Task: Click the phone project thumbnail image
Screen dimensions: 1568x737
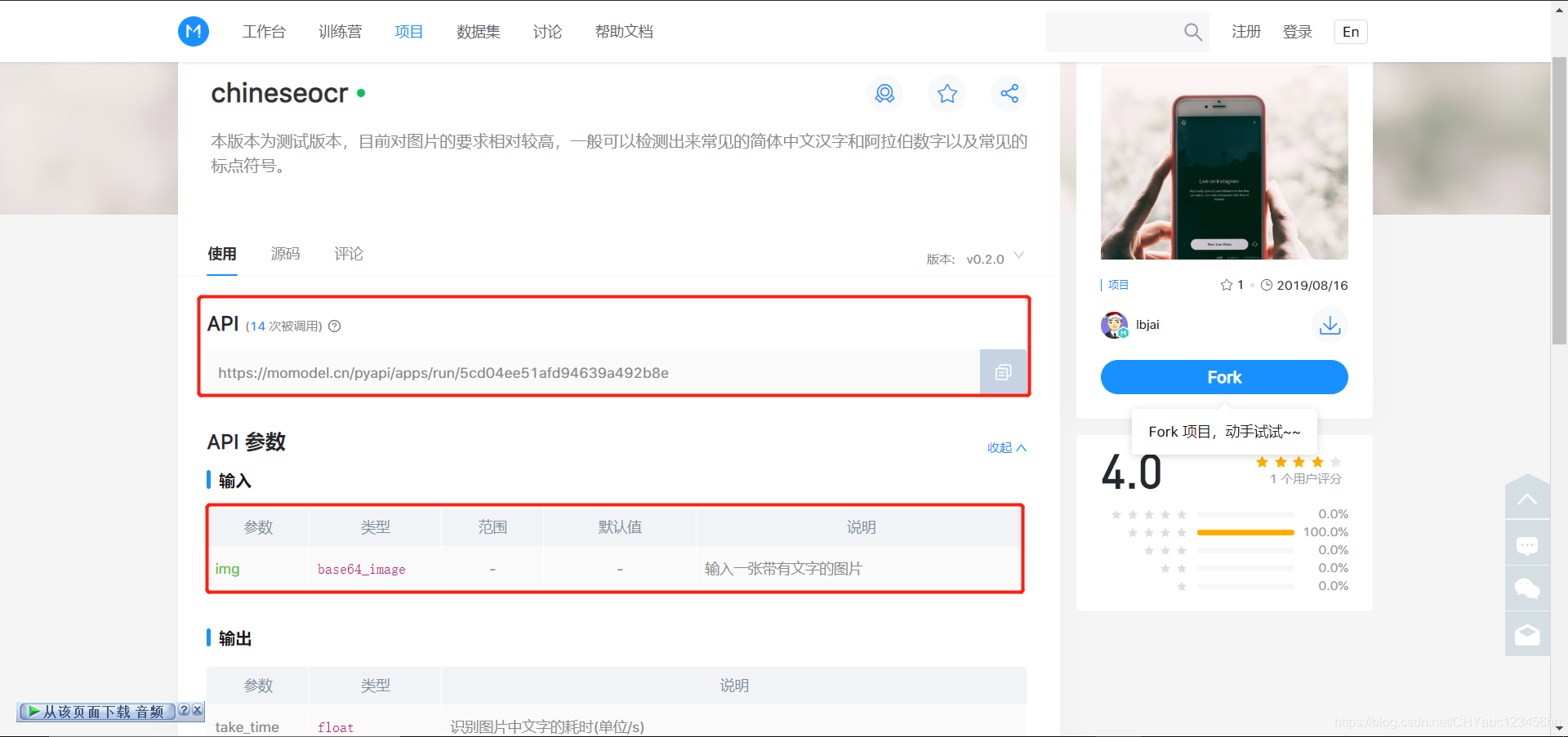Action: pyautogui.click(x=1224, y=162)
